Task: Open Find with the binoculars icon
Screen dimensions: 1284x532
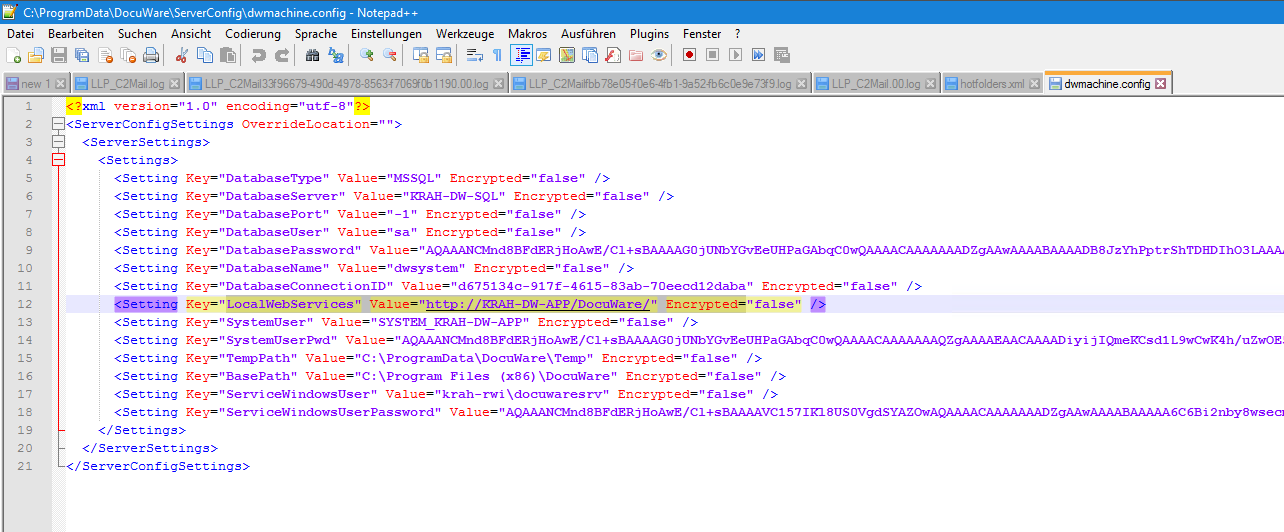Action: click(x=312, y=55)
